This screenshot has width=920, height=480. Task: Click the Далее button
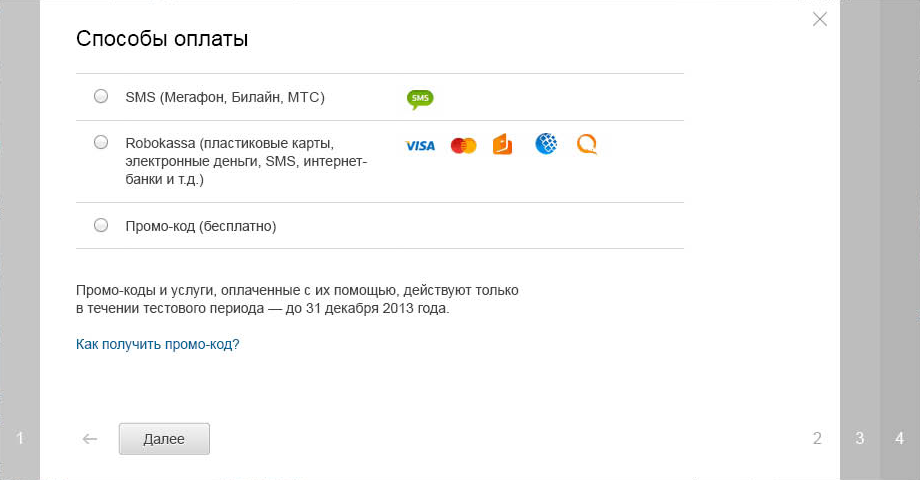[x=164, y=439]
